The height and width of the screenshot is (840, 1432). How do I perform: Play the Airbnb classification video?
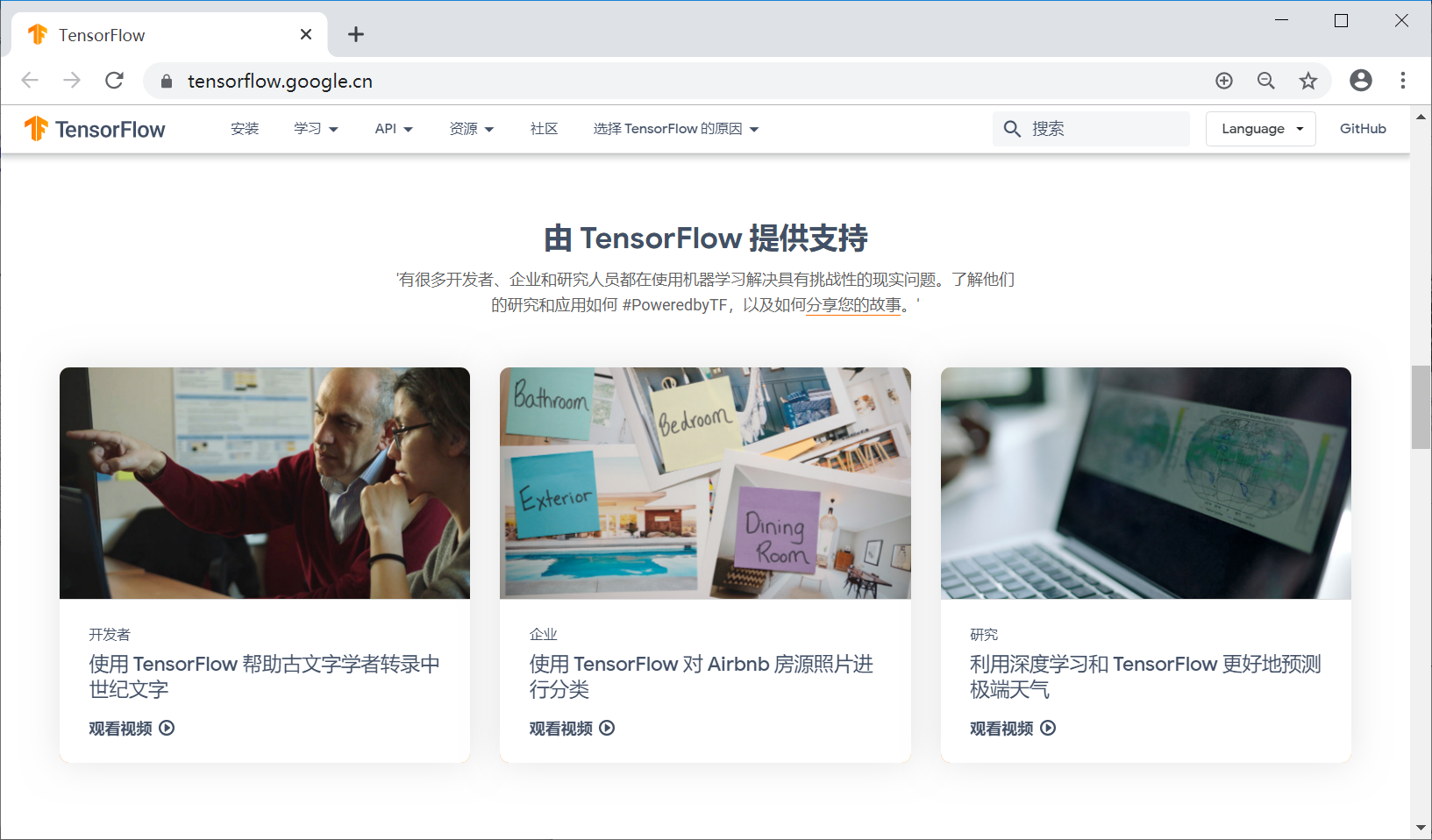pyautogui.click(x=571, y=728)
